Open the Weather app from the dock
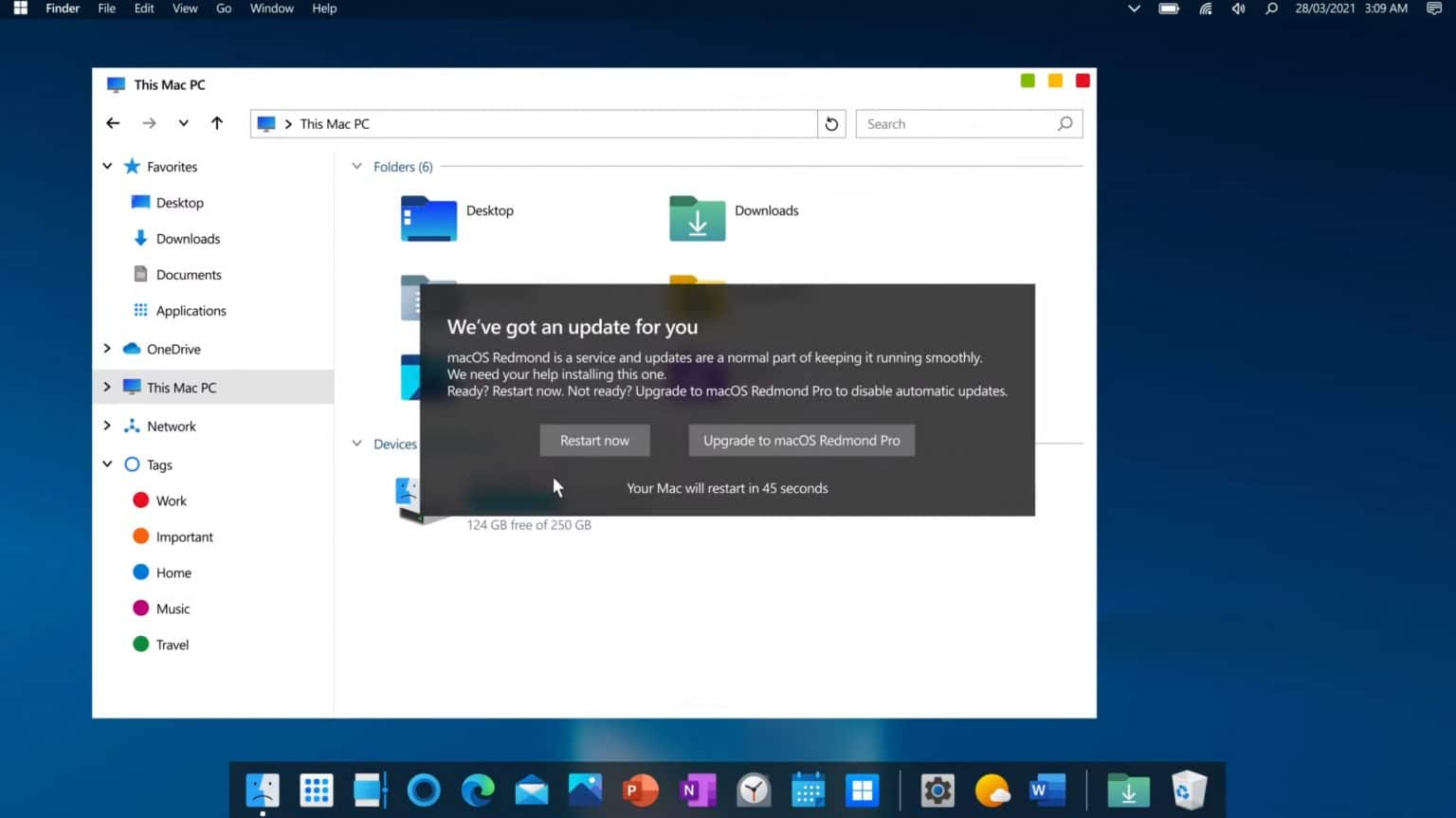The image size is (1456, 818). pos(992,790)
